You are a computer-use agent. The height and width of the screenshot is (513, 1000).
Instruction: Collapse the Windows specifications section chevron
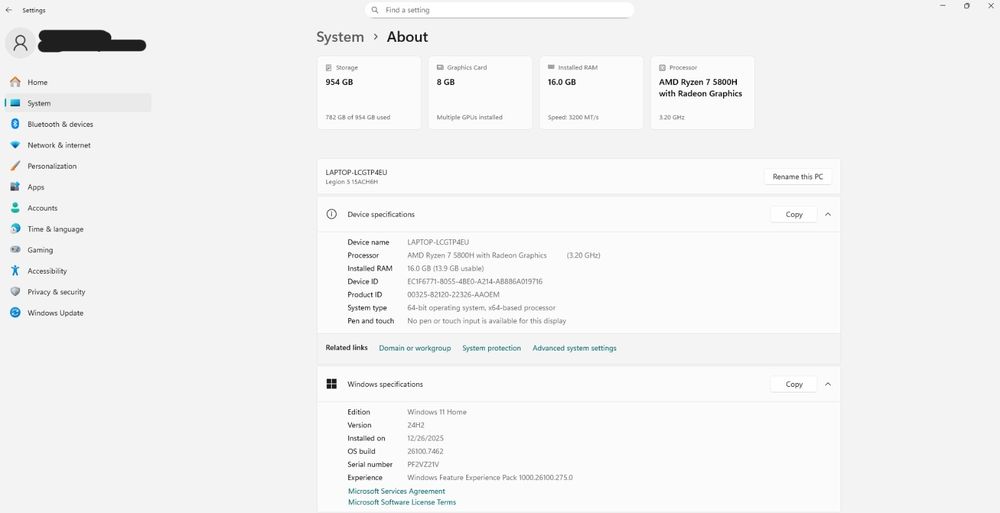point(828,384)
